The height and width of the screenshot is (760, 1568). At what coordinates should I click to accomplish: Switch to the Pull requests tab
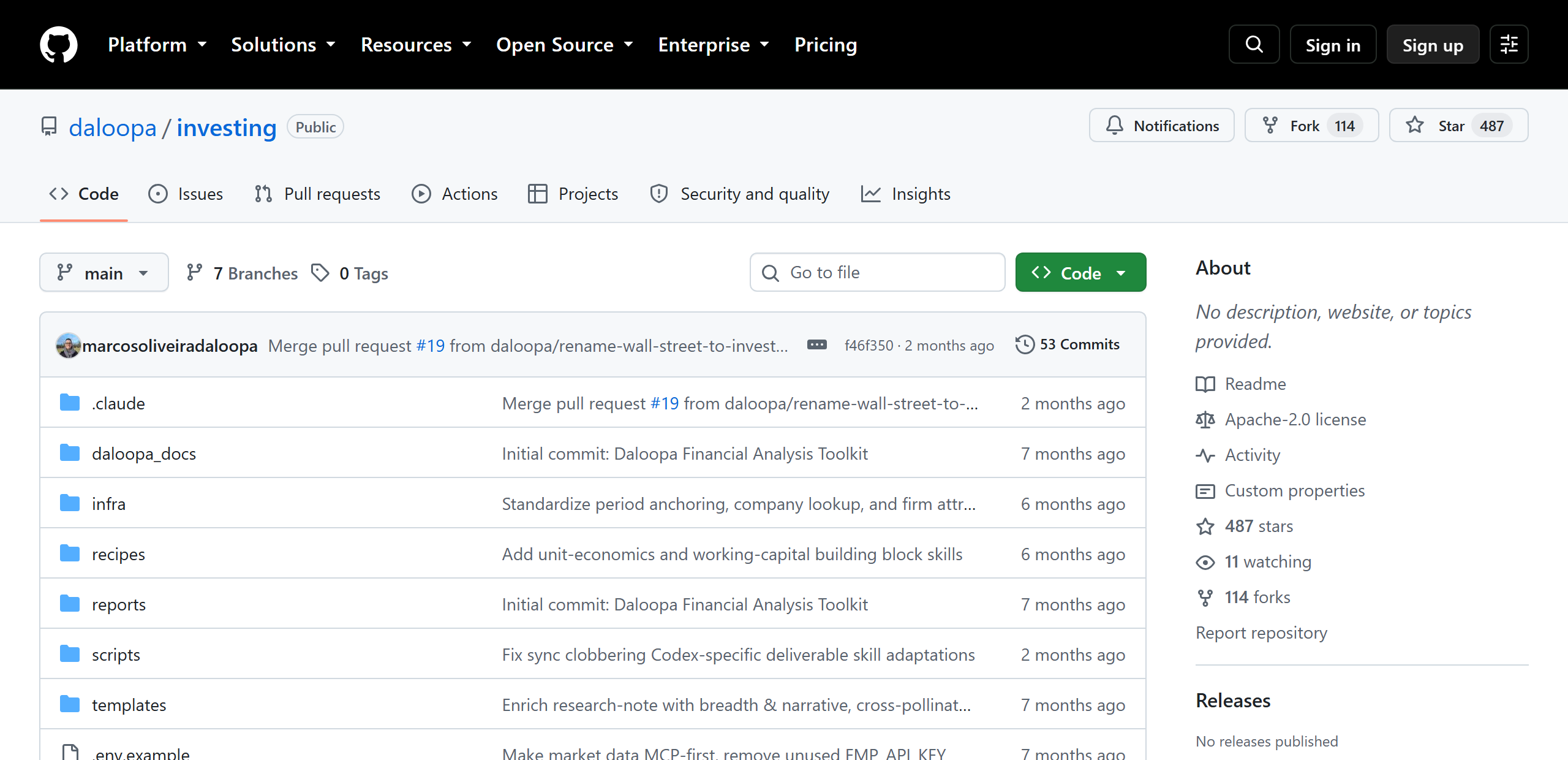coord(317,194)
